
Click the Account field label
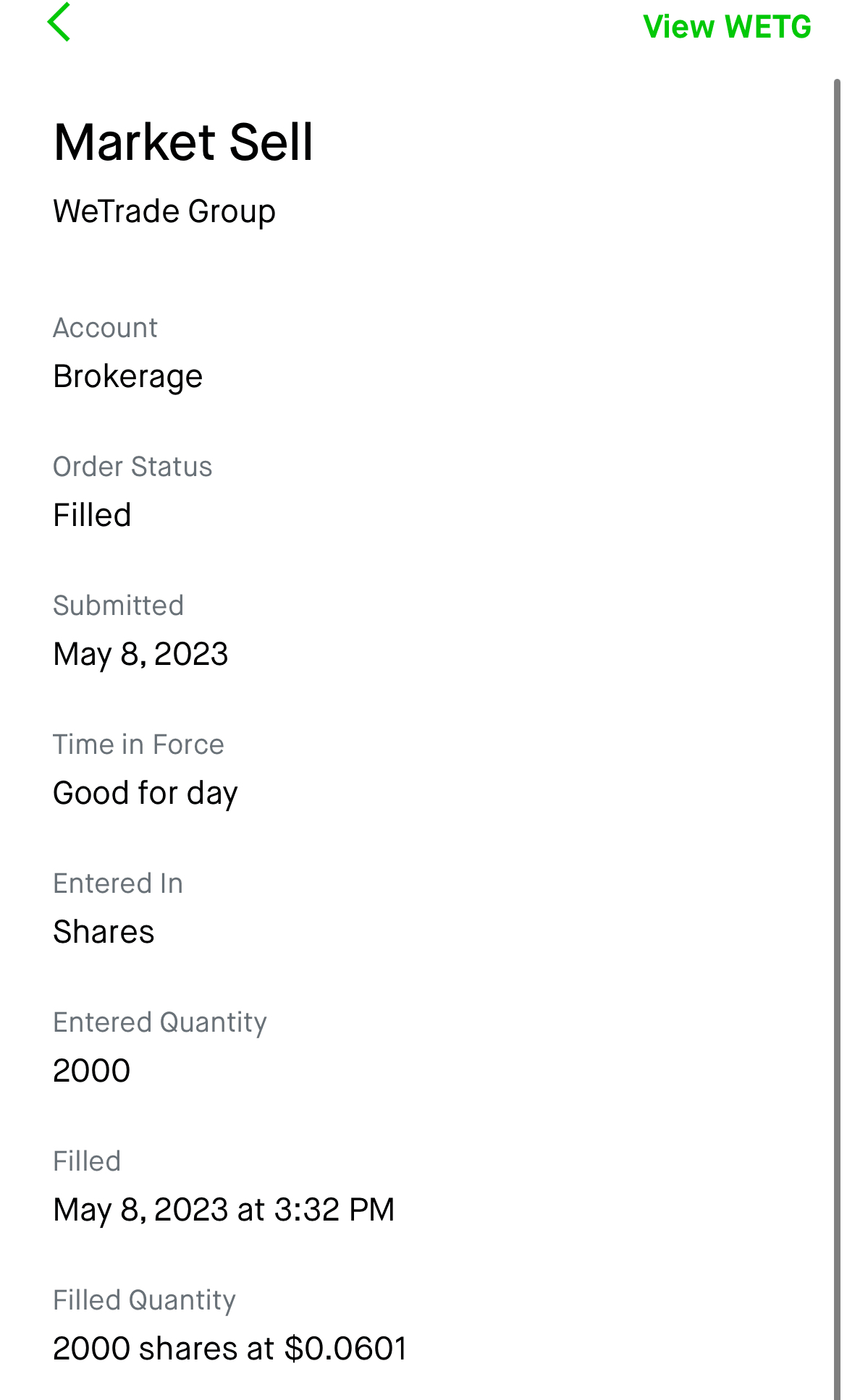click(105, 328)
